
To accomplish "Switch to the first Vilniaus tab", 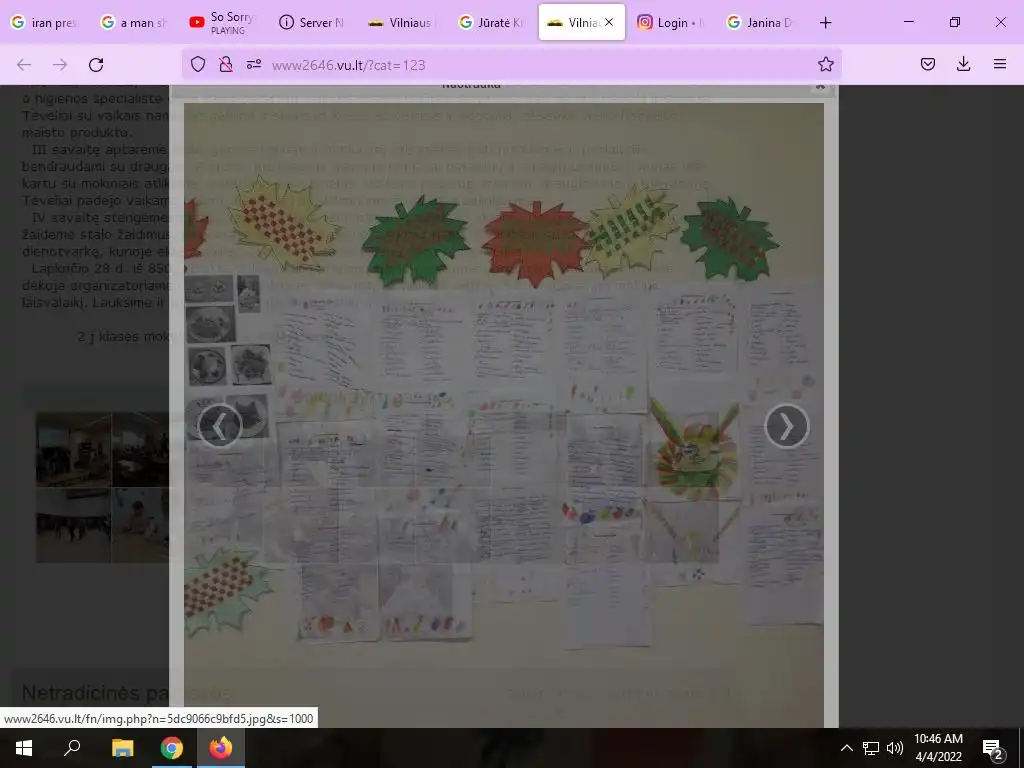I will tap(402, 23).
